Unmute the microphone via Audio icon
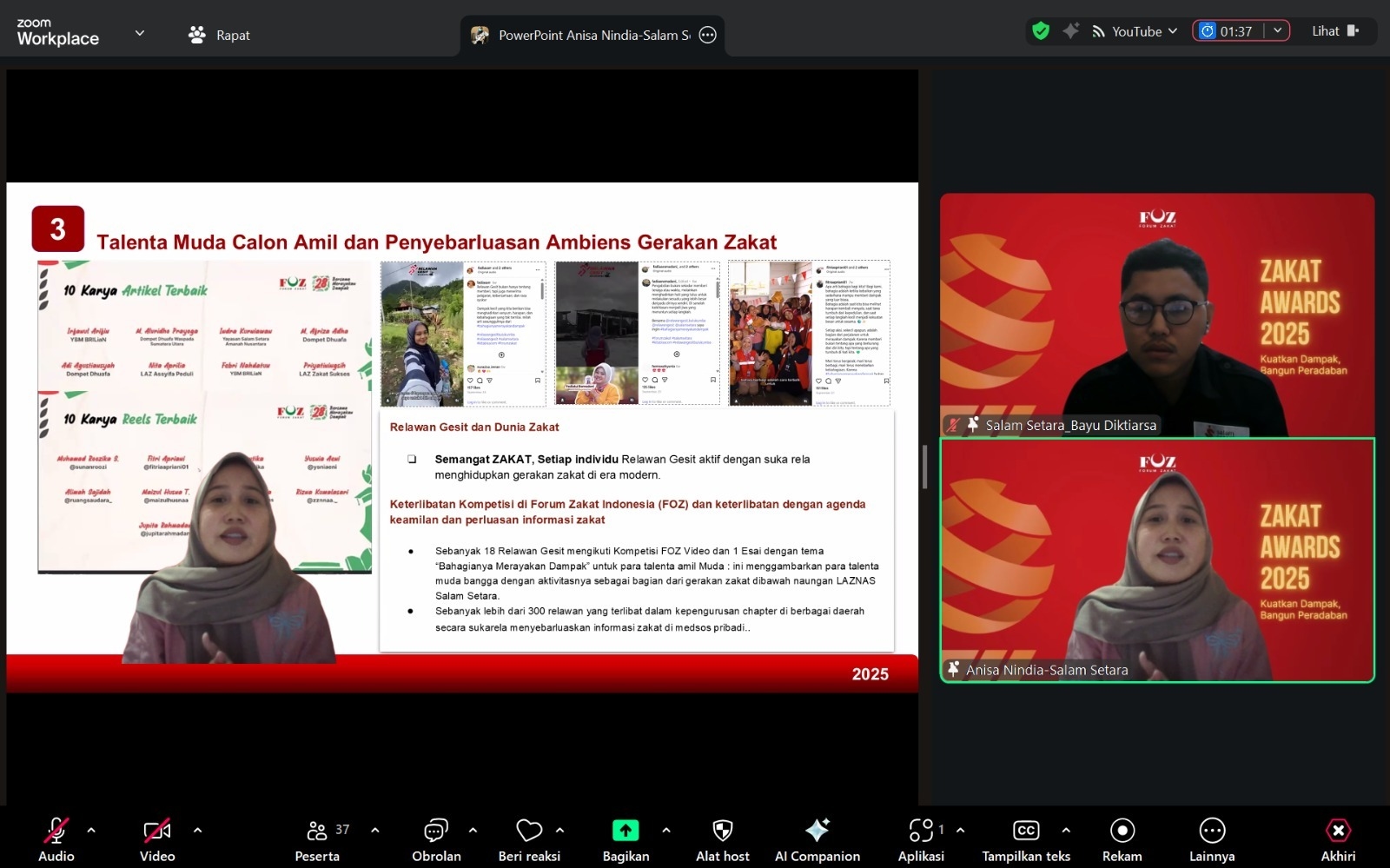The width and height of the screenshot is (1390, 868). pos(56,831)
